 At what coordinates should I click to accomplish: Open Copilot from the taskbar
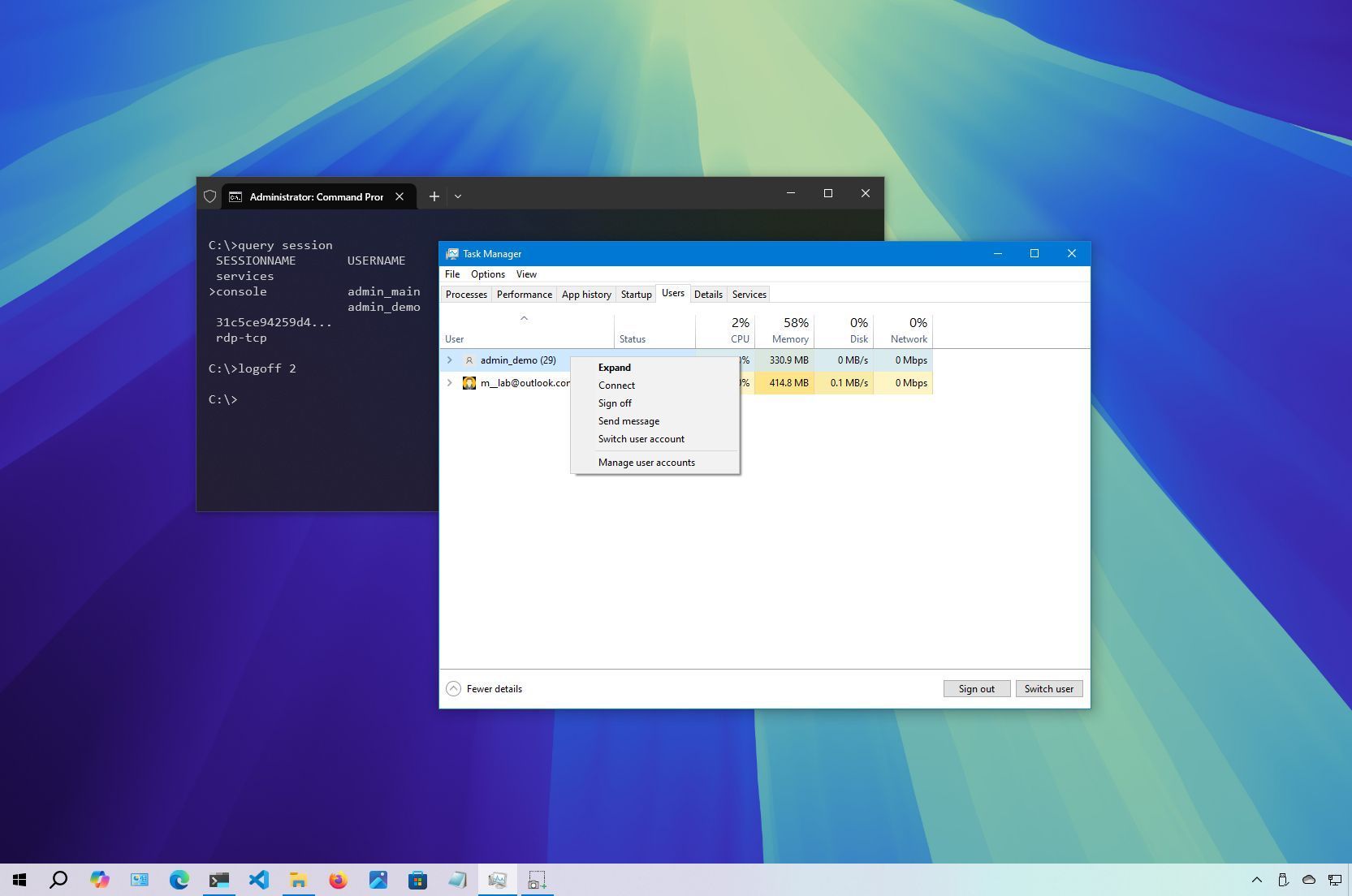pos(99,880)
